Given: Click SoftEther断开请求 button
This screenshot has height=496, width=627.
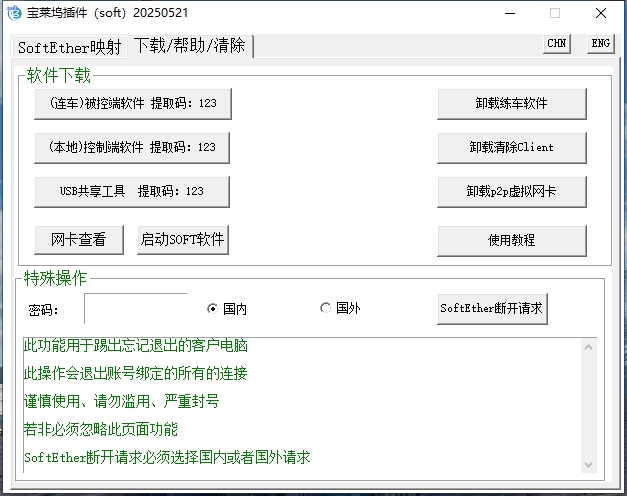Looking at the screenshot, I should [492, 308].
